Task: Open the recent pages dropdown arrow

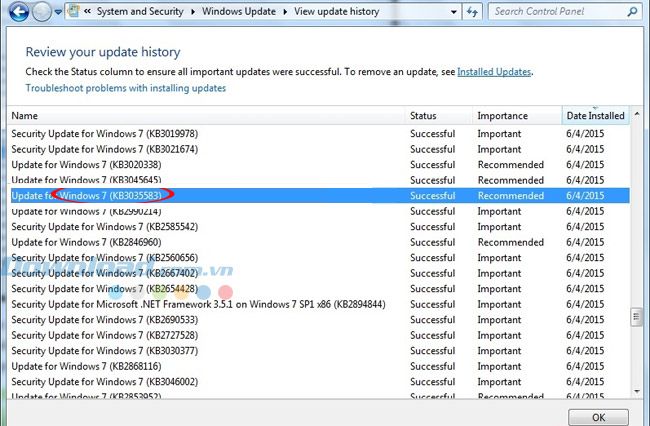Action: point(58,12)
